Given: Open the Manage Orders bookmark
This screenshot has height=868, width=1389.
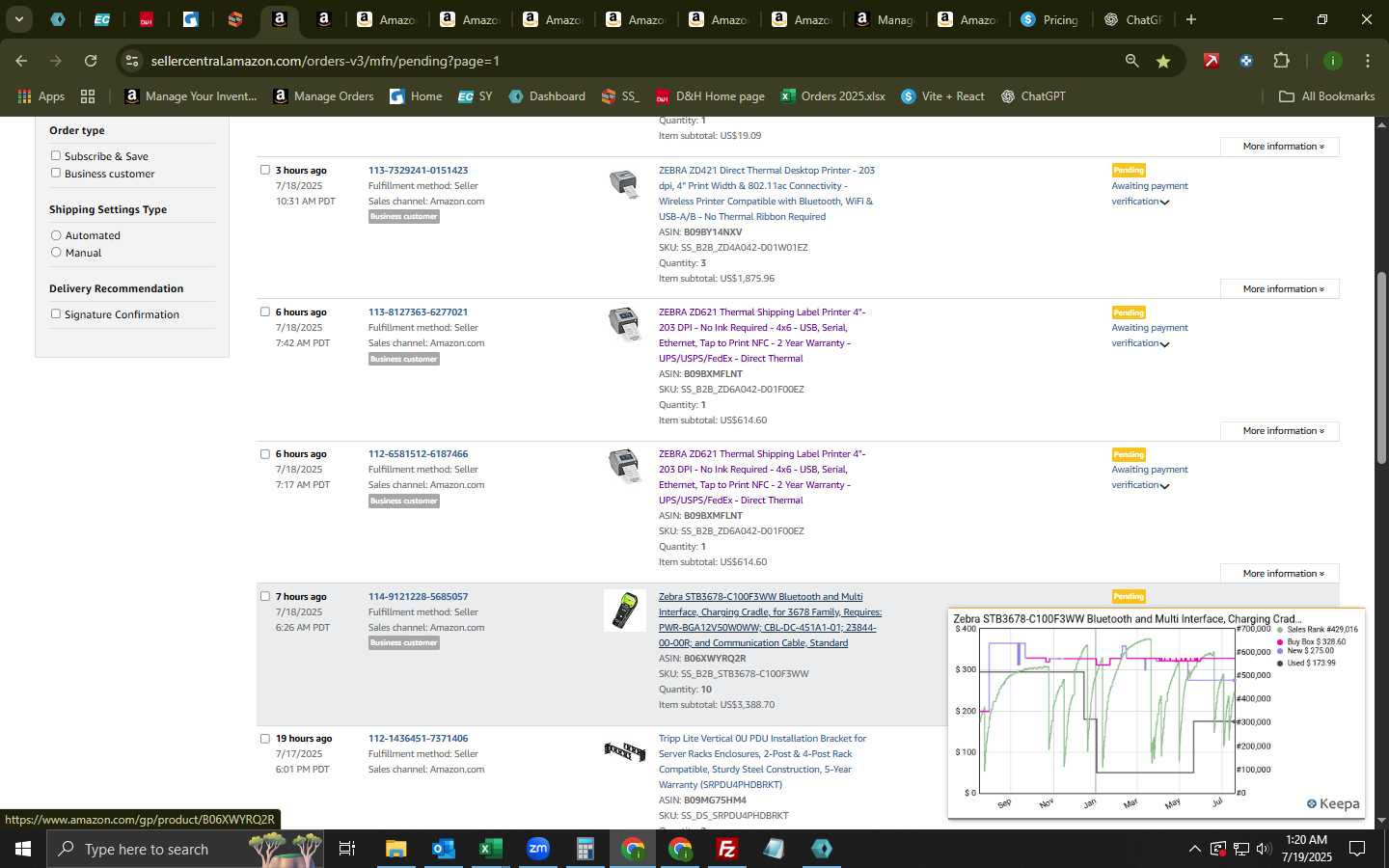Looking at the screenshot, I should [324, 96].
